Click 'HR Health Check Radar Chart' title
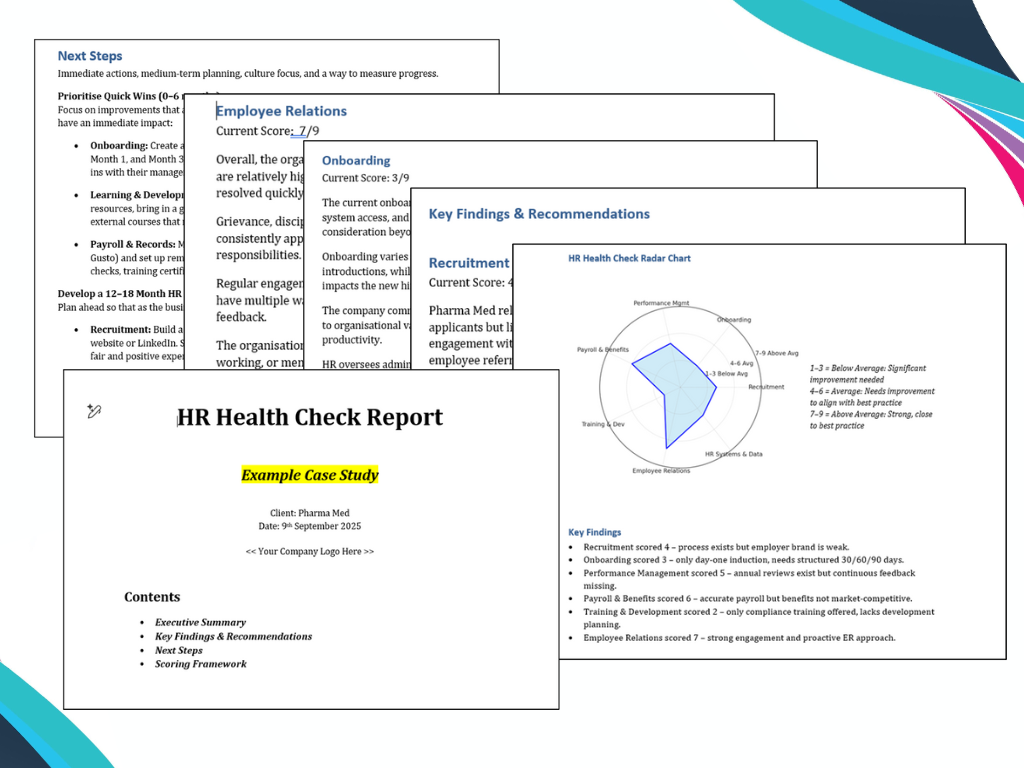The width and height of the screenshot is (1024, 768). [629, 259]
